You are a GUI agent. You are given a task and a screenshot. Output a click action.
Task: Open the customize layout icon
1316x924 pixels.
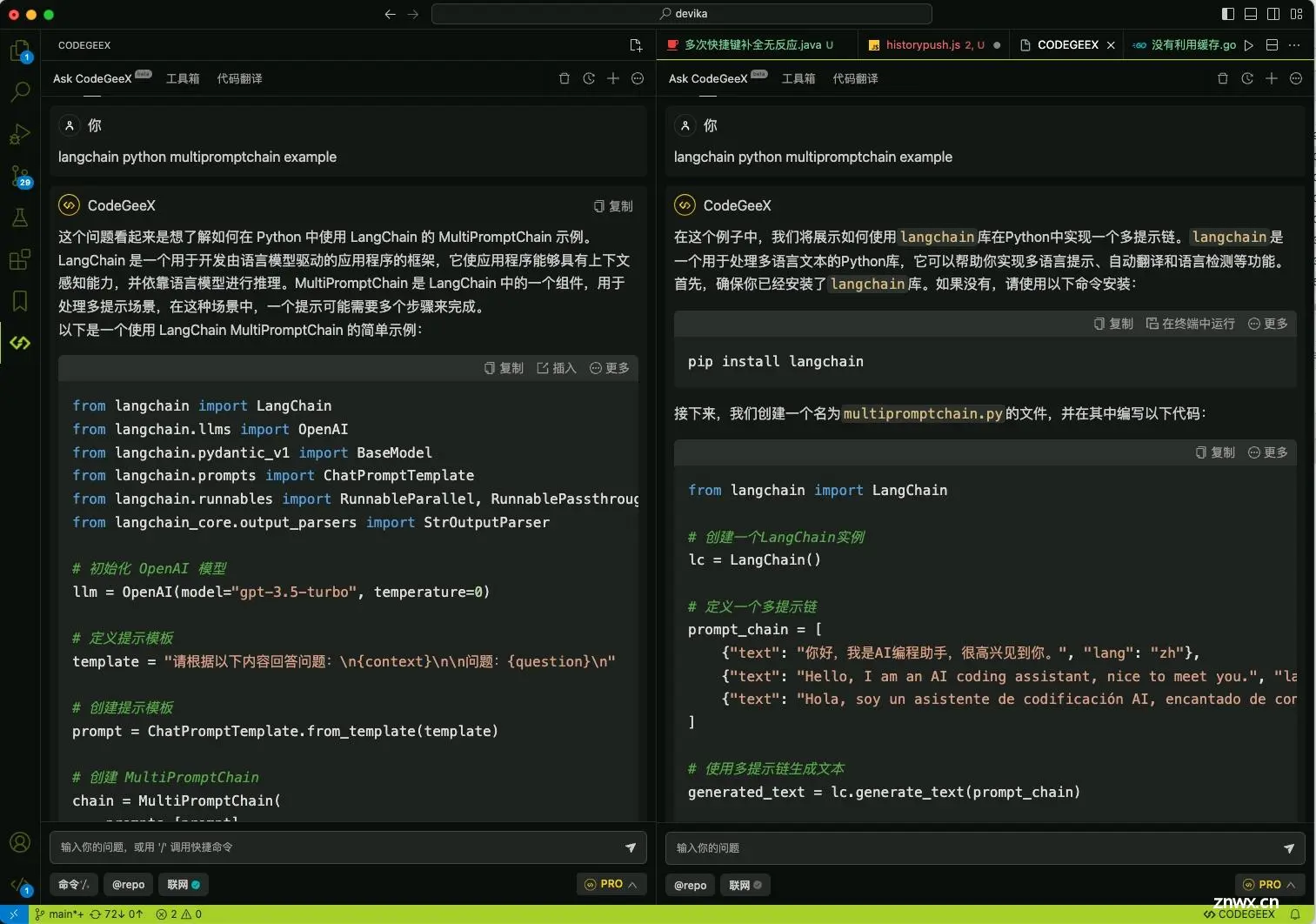click(1296, 14)
